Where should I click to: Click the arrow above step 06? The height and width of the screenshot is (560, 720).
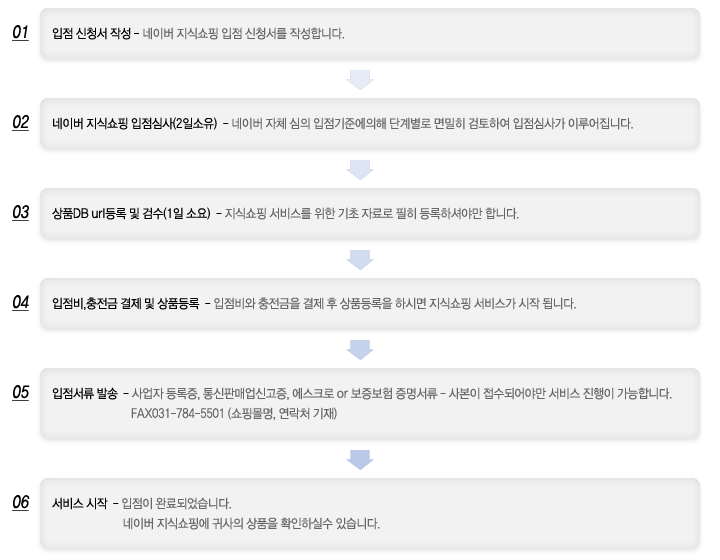360,459
